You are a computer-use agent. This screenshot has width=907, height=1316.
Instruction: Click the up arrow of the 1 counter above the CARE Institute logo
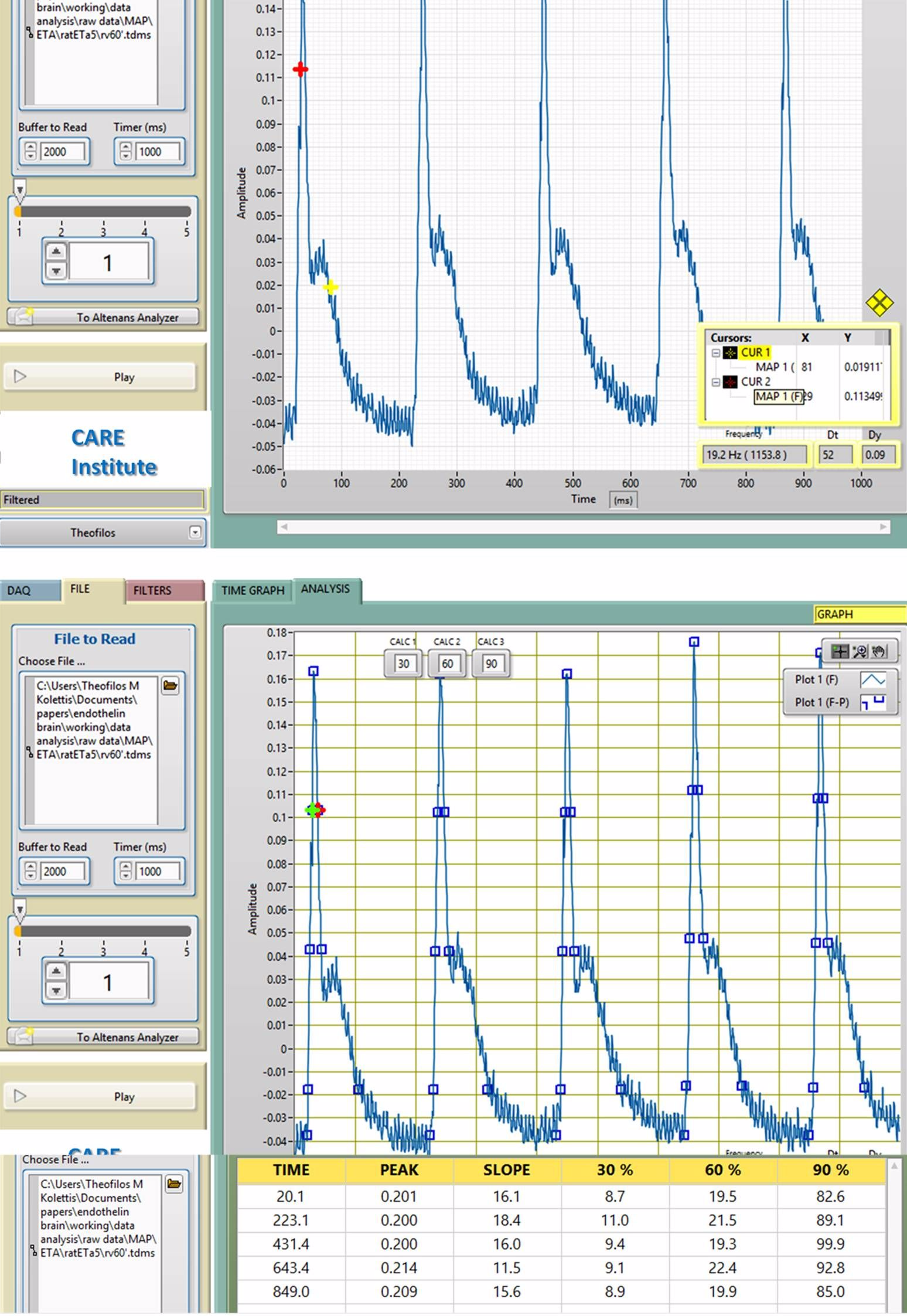coord(56,251)
